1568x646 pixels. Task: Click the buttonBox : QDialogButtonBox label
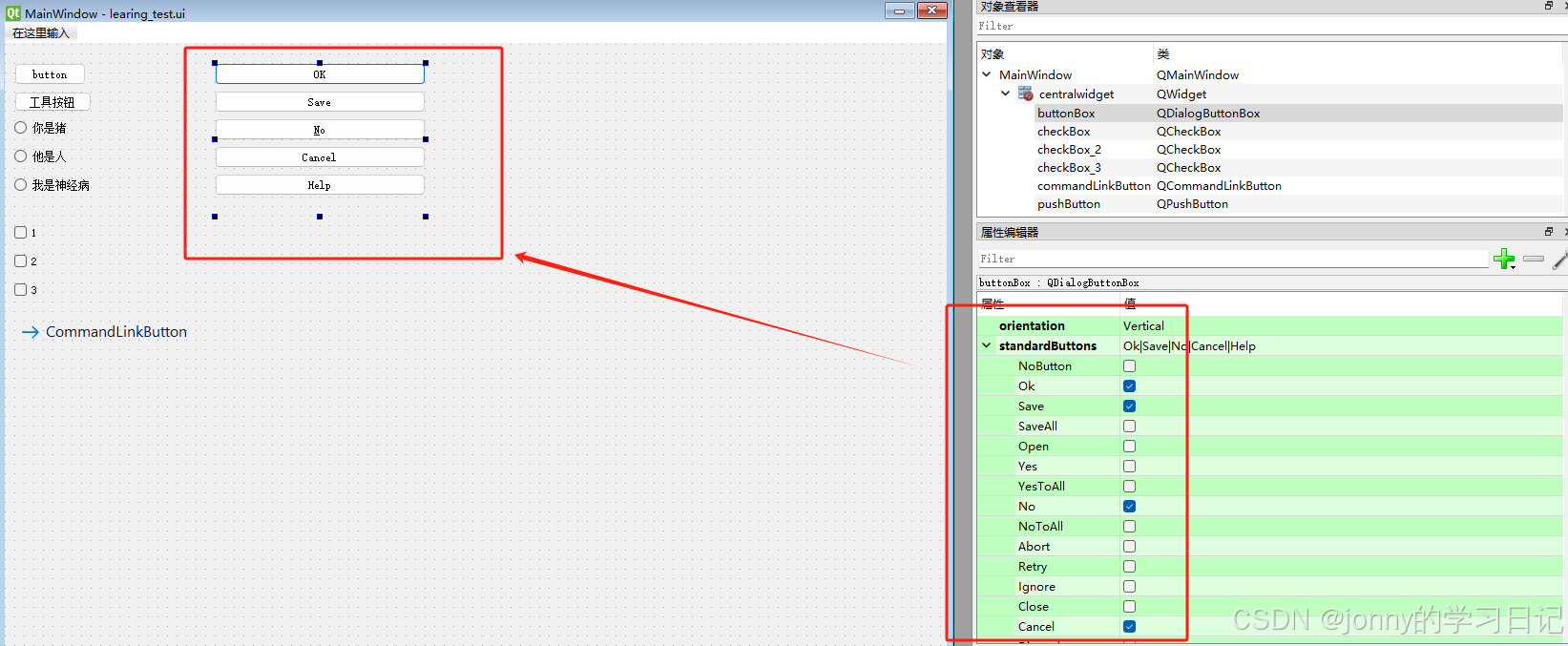tap(1059, 282)
